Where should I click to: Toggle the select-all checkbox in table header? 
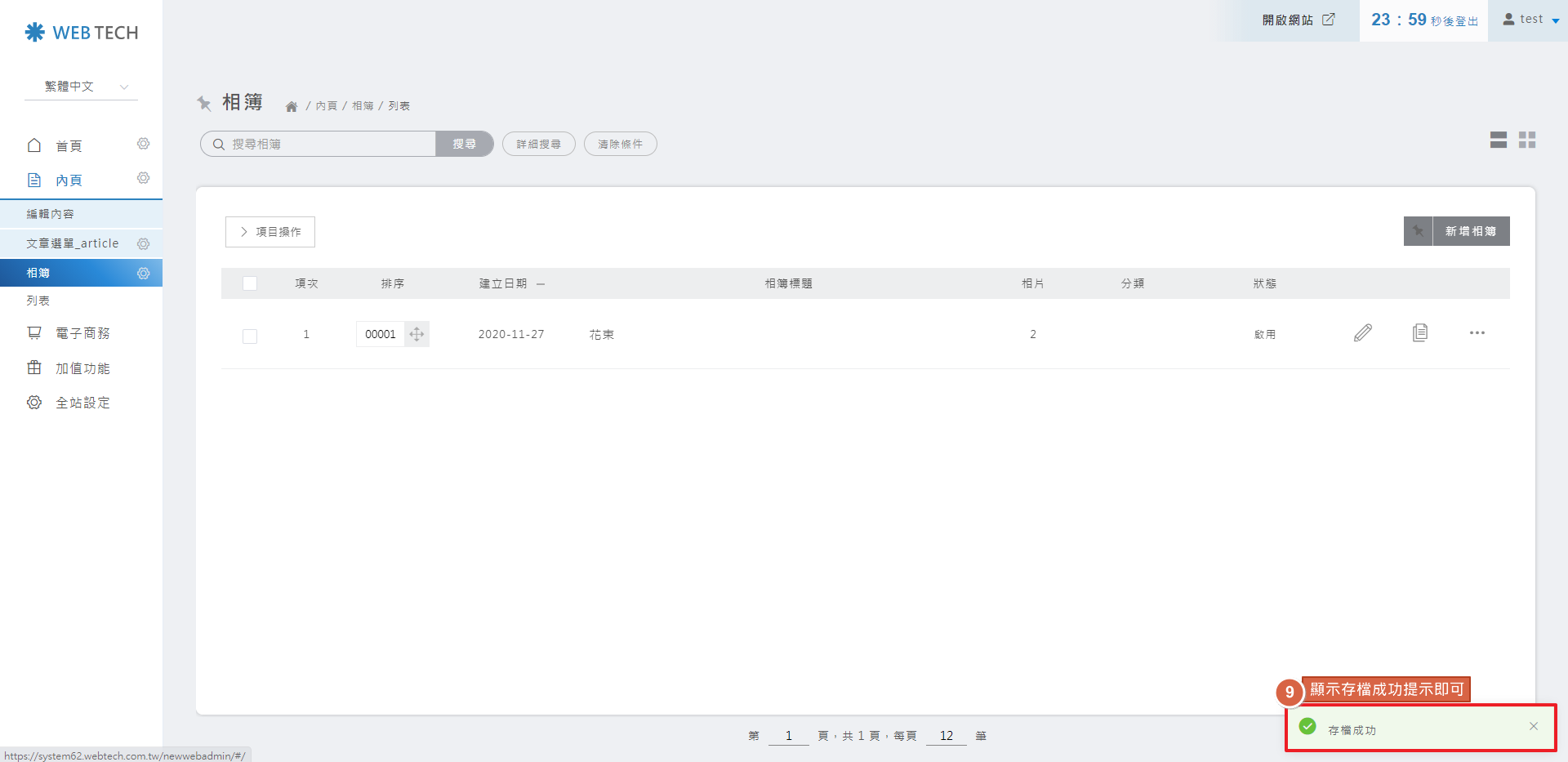(x=250, y=283)
